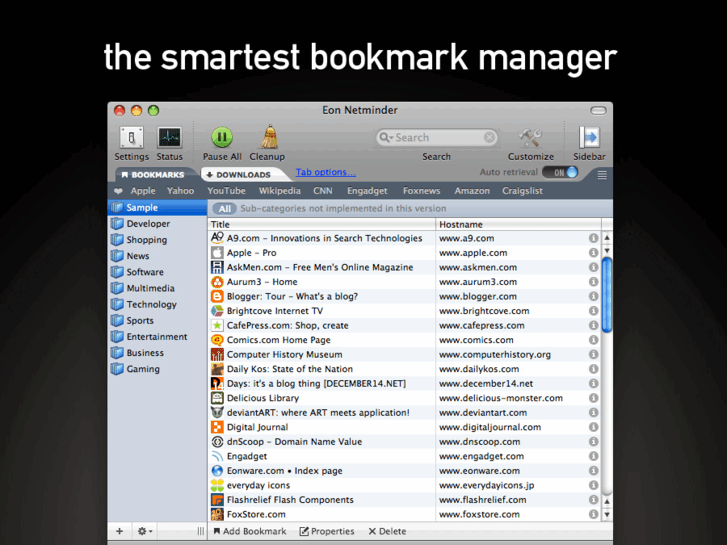Select the Daily Kos: State of the Nation row
The image size is (727, 545).
pos(404,369)
